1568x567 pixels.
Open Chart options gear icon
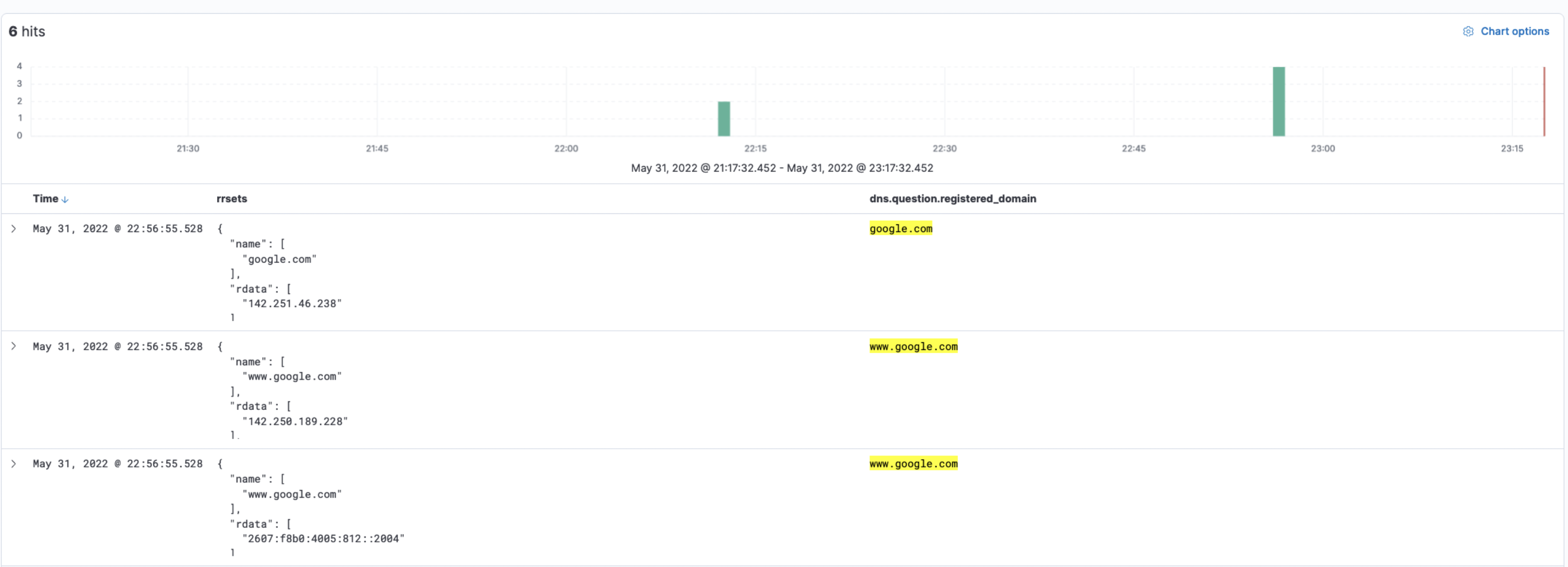[x=1467, y=32]
